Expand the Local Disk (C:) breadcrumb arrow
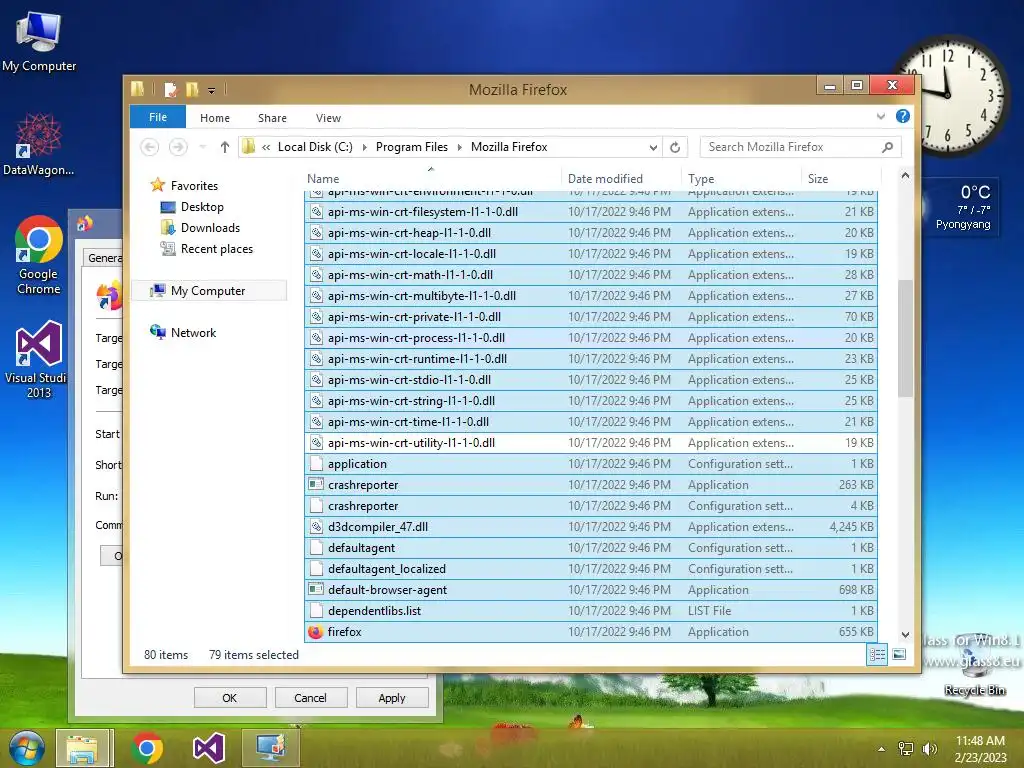The height and width of the screenshot is (768, 1024). (364, 148)
